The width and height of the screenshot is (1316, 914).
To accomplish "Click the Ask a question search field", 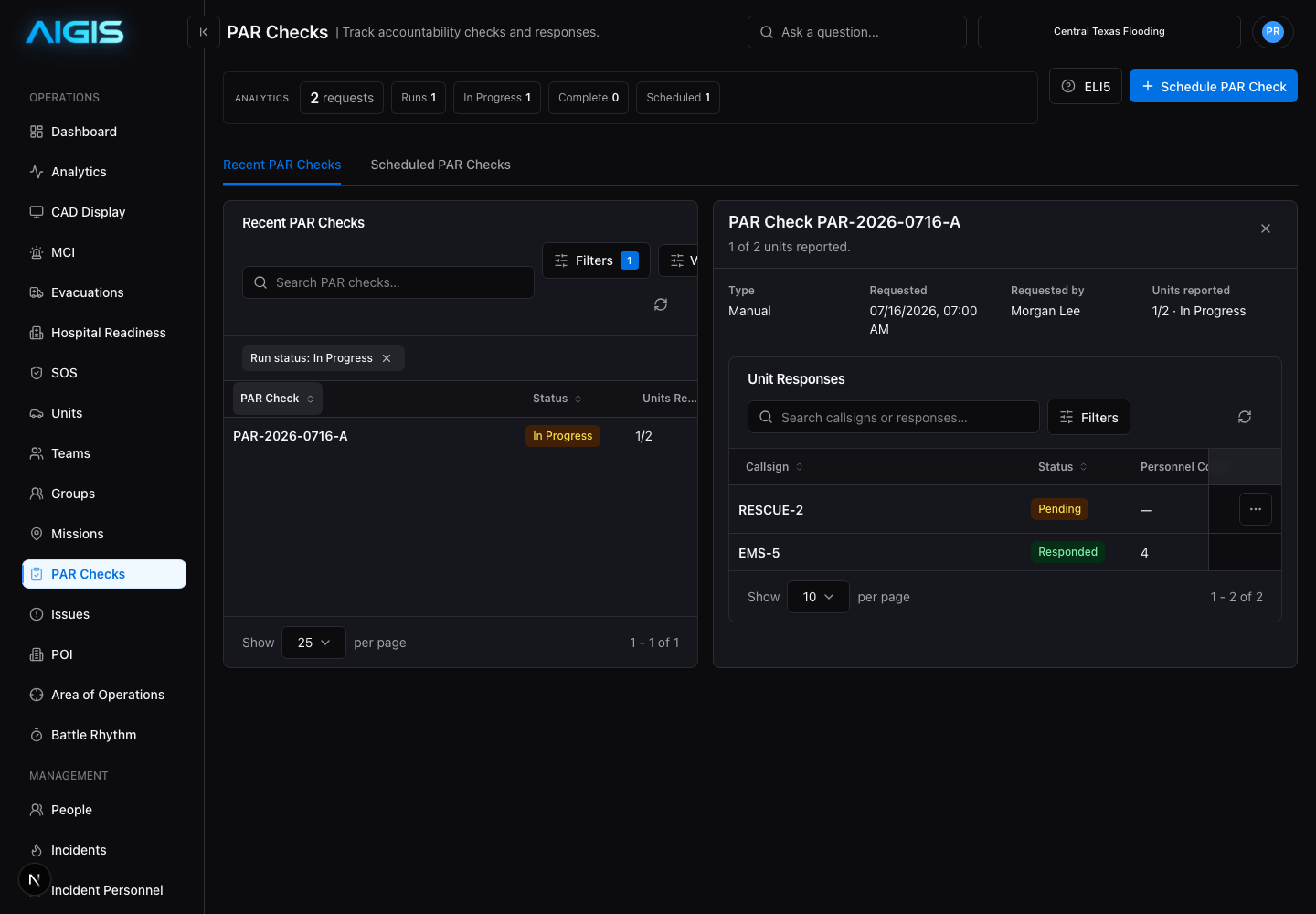I will click(856, 32).
